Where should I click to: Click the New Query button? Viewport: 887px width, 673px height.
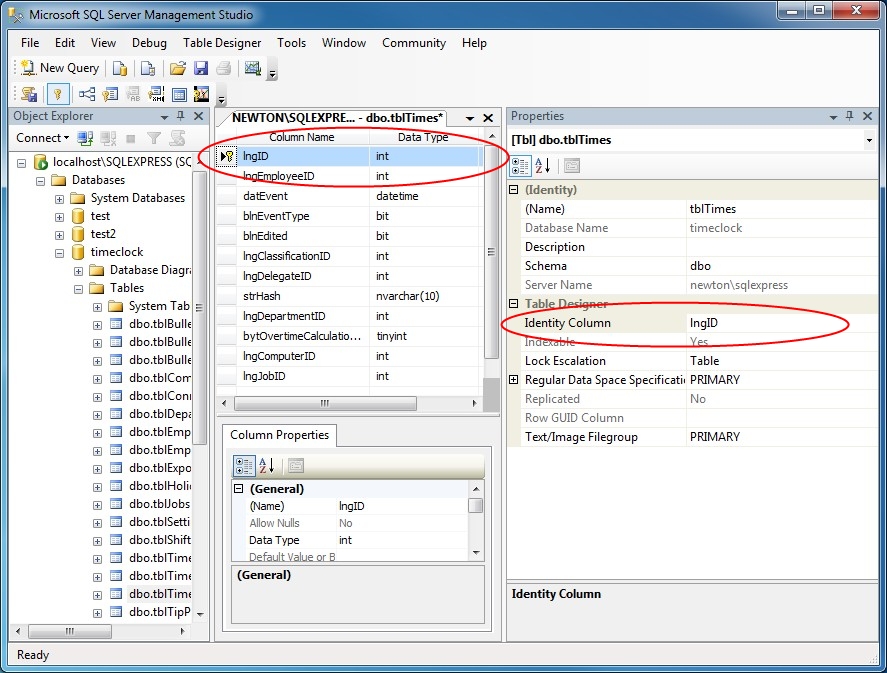click(59, 67)
